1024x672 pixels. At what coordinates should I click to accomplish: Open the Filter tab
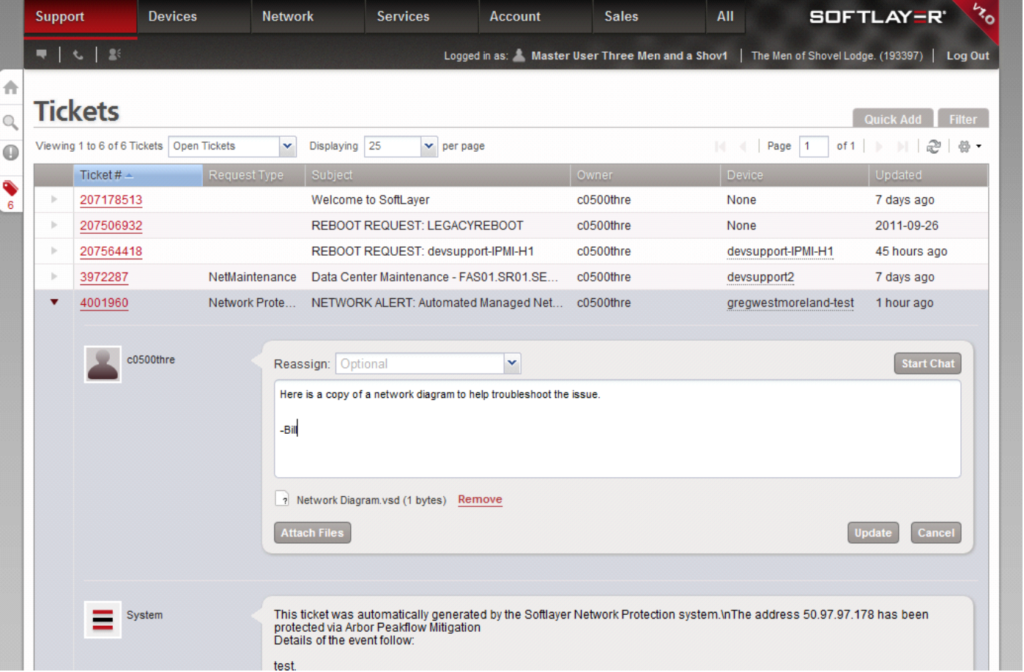963,119
